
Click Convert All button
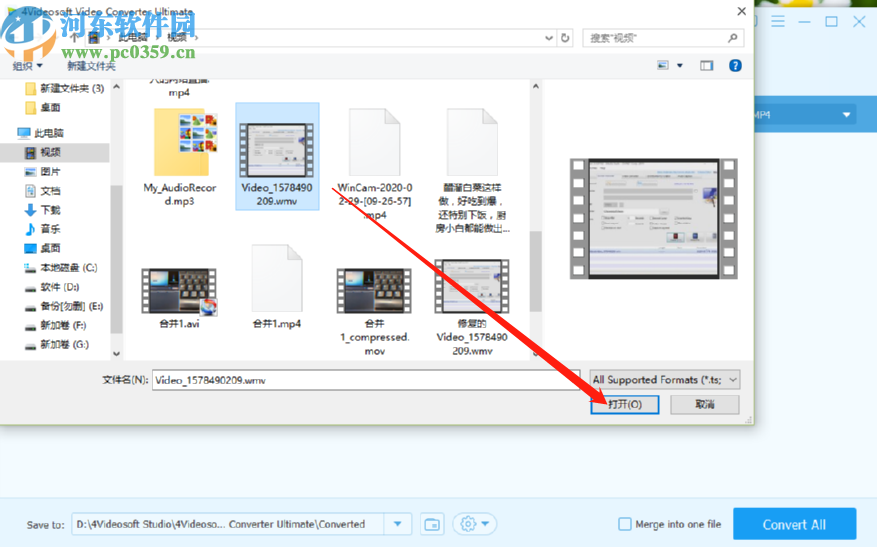pyautogui.click(x=794, y=524)
